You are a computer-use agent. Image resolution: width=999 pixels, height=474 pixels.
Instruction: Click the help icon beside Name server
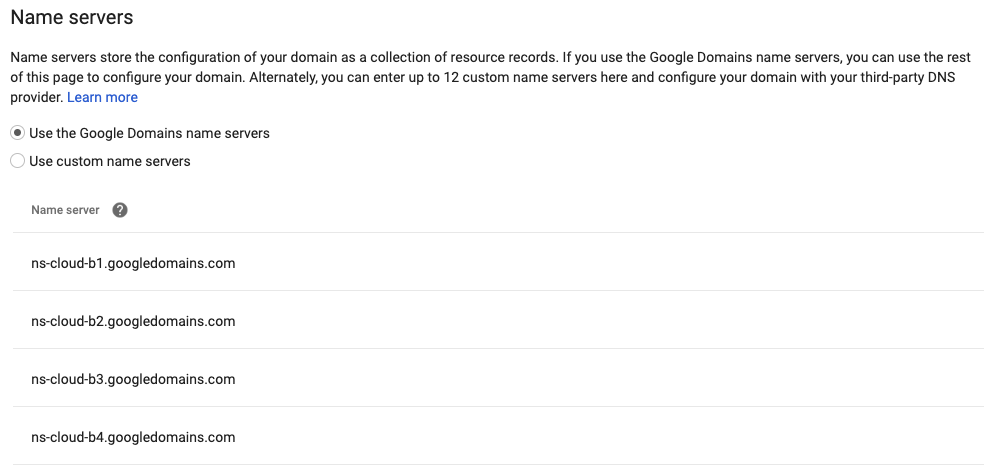coord(120,210)
